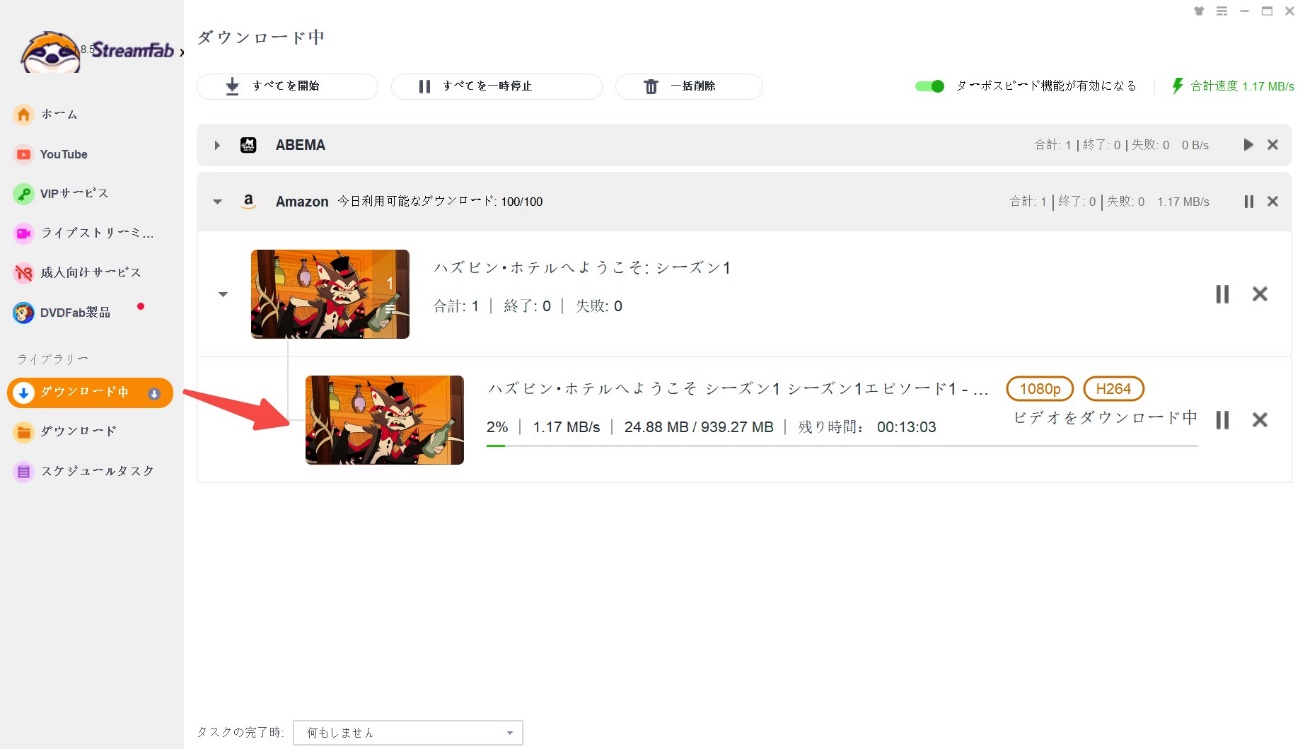Click the pink live streaming camera icon

click(23, 233)
